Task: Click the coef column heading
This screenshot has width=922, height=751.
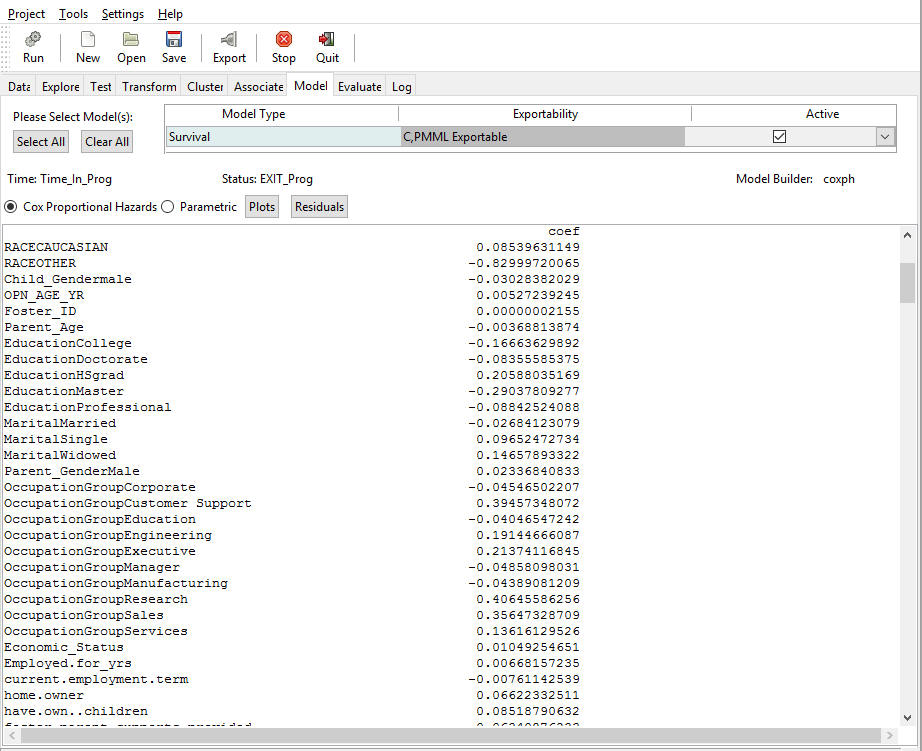Action: click(564, 231)
